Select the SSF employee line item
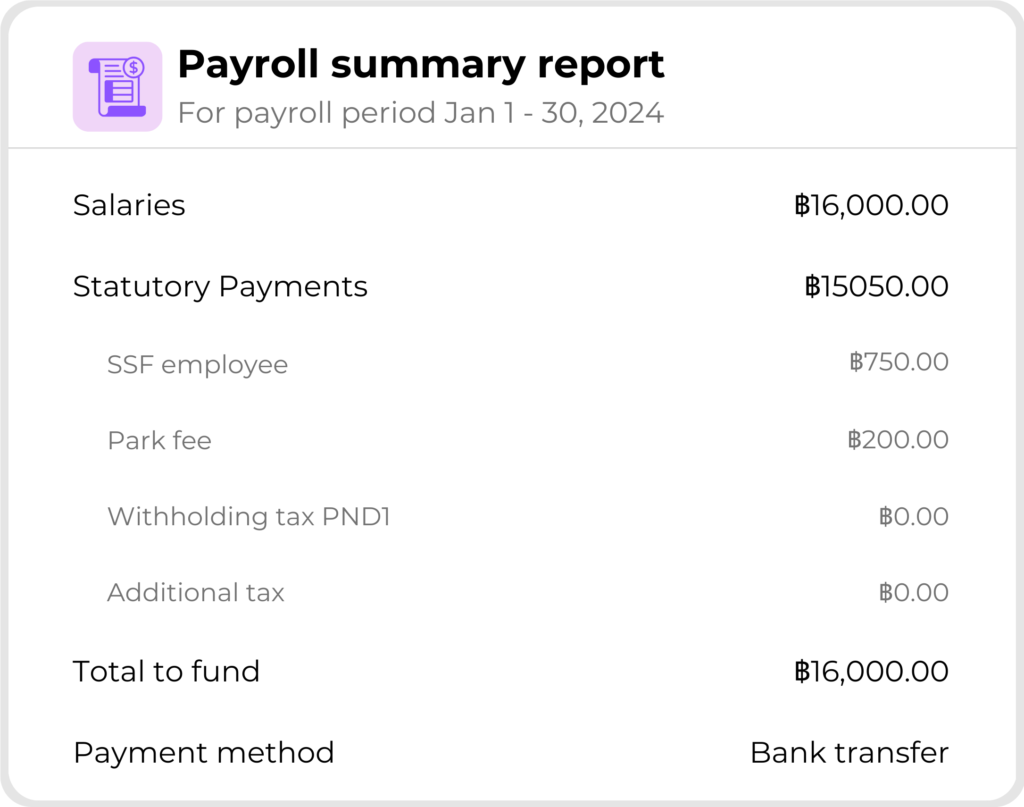 (x=197, y=365)
